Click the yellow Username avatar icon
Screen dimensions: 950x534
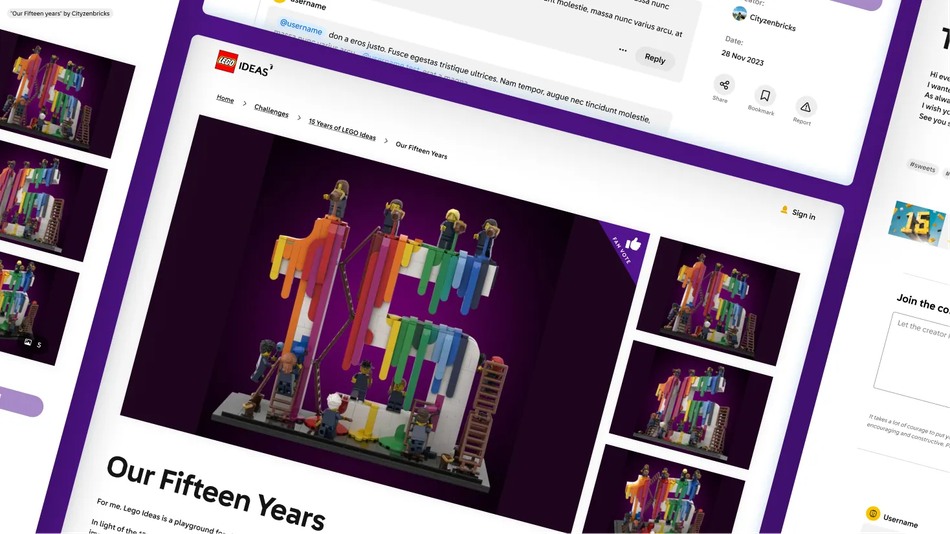point(872,514)
